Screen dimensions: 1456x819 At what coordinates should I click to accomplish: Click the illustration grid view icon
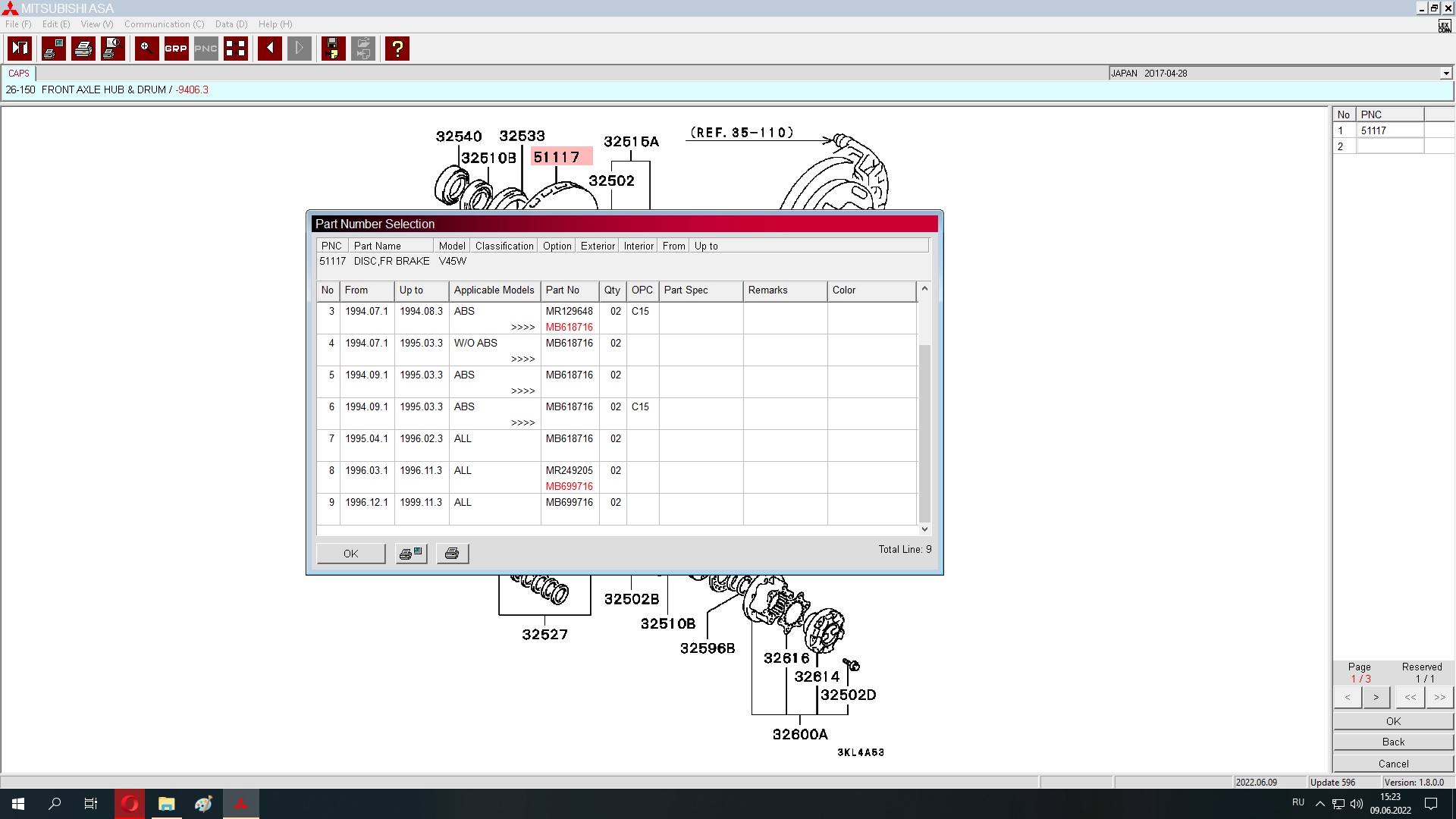(236, 49)
